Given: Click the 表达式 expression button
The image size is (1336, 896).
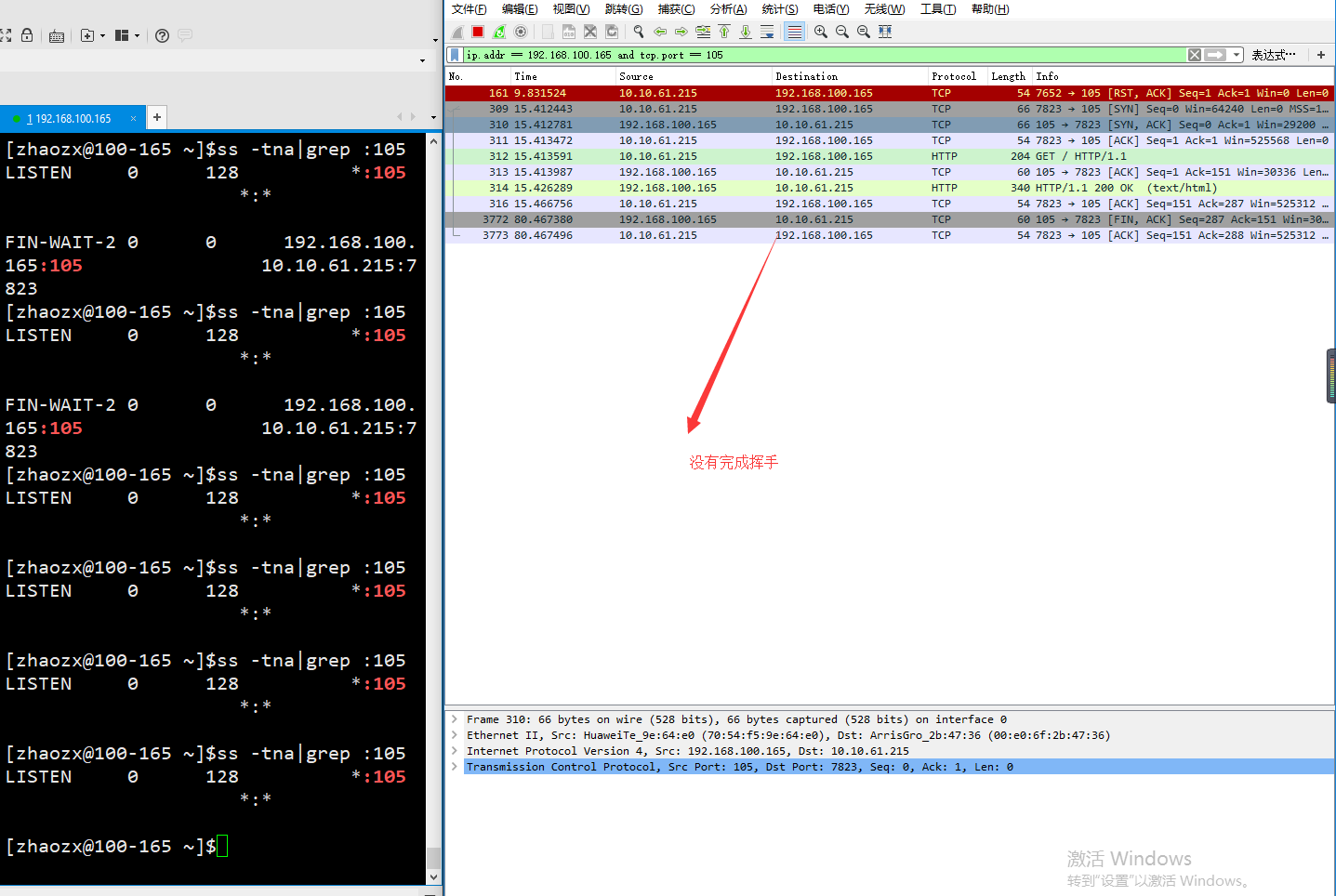Looking at the screenshot, I should coord(1274,55).
